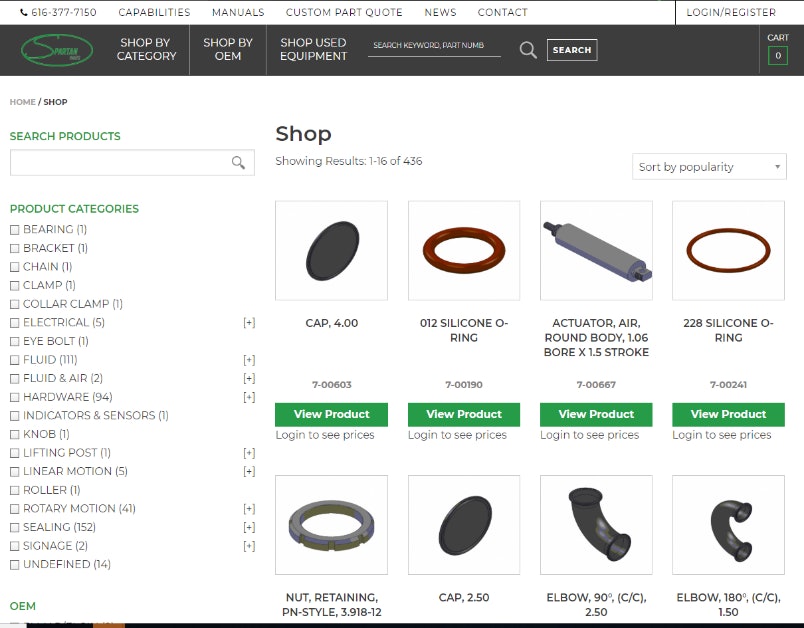Click the HOME breadcrumb link
Viewport: 804px width, 628px height.
[23, 101]
